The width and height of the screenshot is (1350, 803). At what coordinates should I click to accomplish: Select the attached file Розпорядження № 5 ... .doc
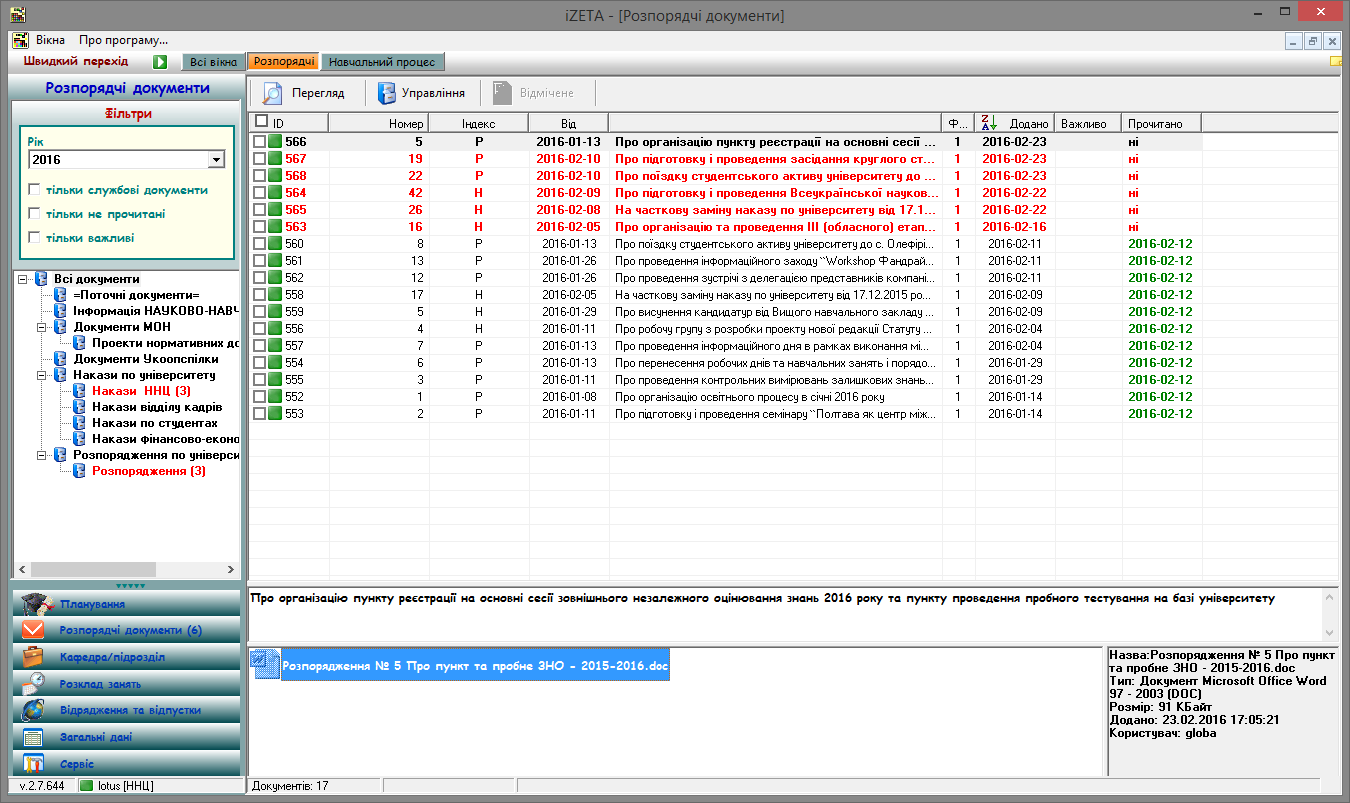point(475,665)
